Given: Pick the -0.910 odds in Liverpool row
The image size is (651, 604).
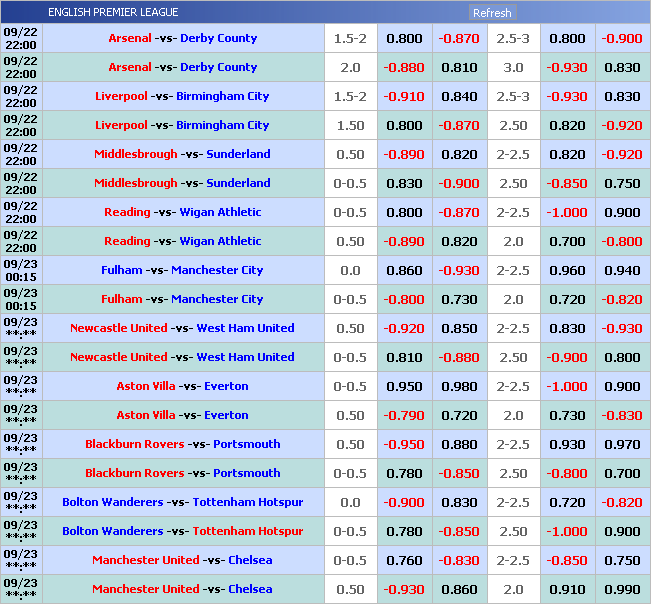Looking at the screenshot, I should point(404,96).
